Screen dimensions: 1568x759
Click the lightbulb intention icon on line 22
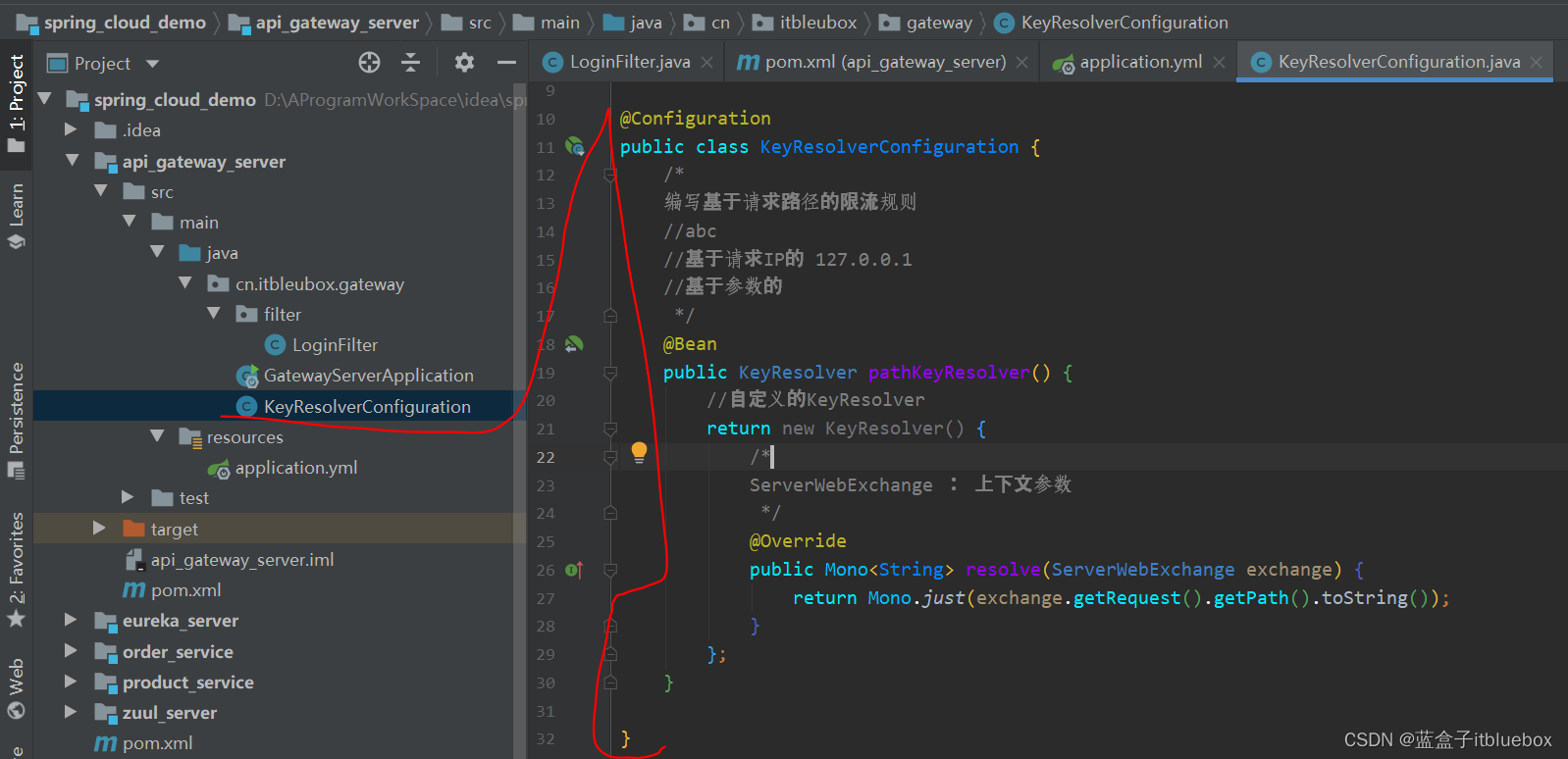point(639,453)
